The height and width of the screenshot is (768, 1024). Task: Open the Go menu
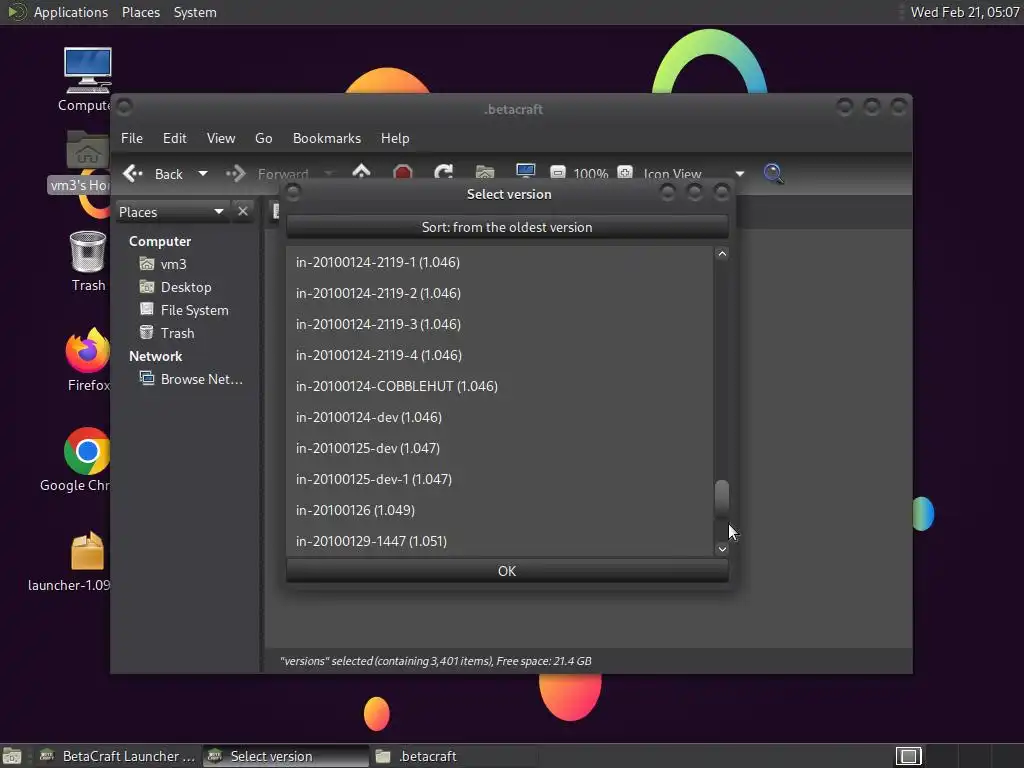click(263, 138)
